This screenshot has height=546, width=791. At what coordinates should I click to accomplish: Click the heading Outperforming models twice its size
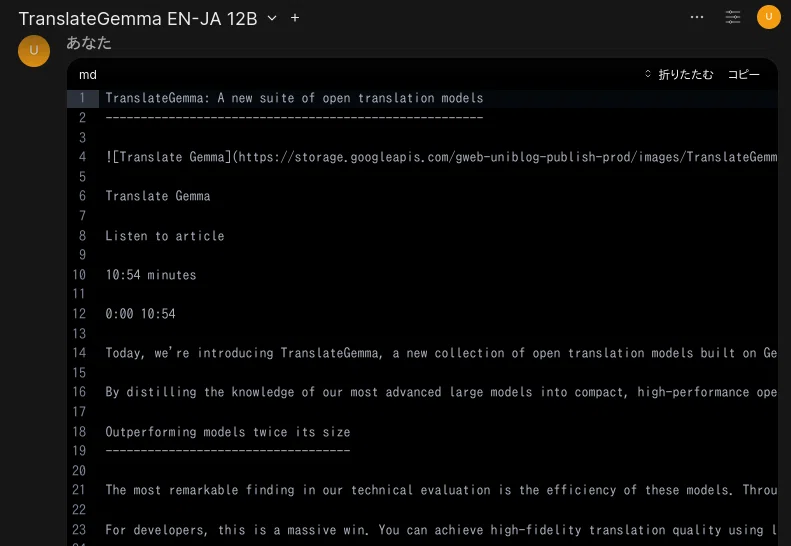228,431
